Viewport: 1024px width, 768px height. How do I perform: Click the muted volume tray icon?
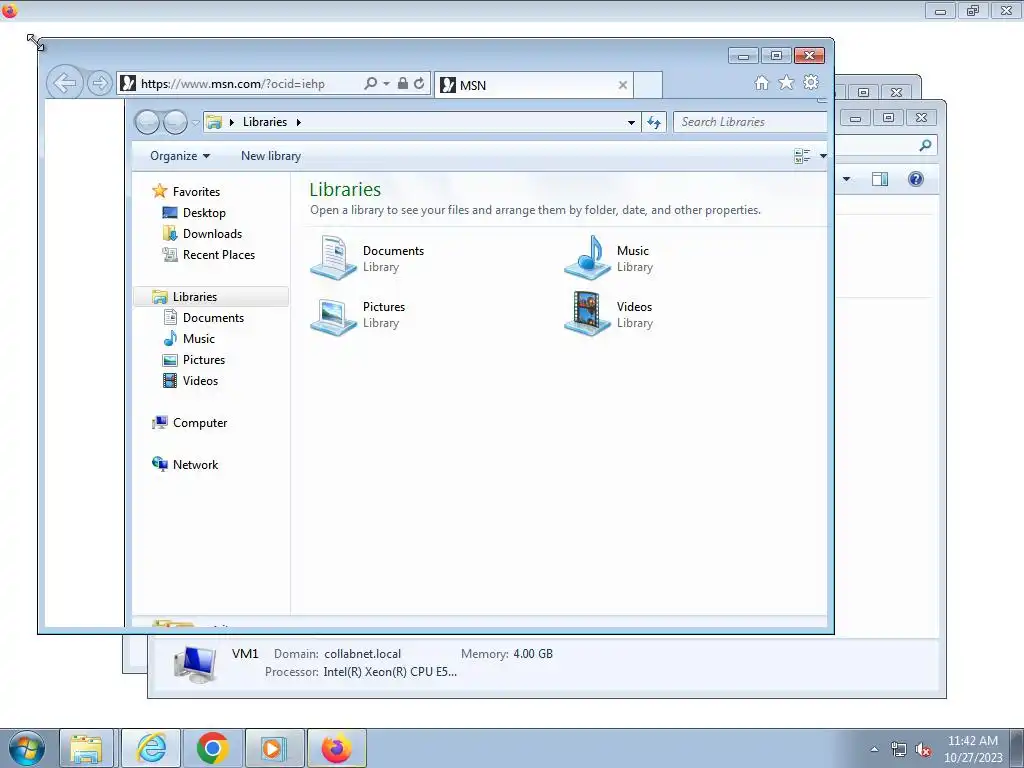point(923,750)
